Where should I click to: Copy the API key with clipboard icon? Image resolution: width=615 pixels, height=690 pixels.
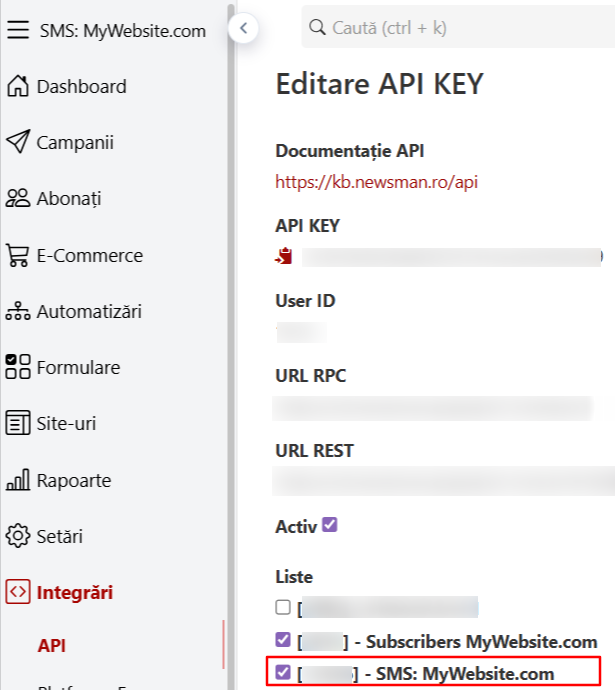tap(285, 255)
